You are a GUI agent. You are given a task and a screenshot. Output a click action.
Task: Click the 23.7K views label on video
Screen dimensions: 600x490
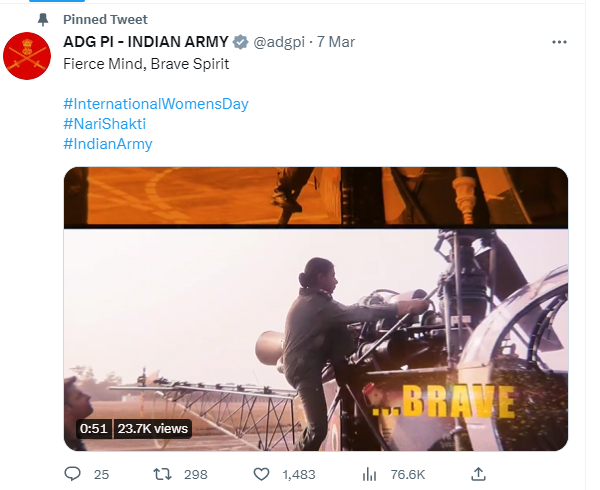pyautogui.click(x=152, y=428)
